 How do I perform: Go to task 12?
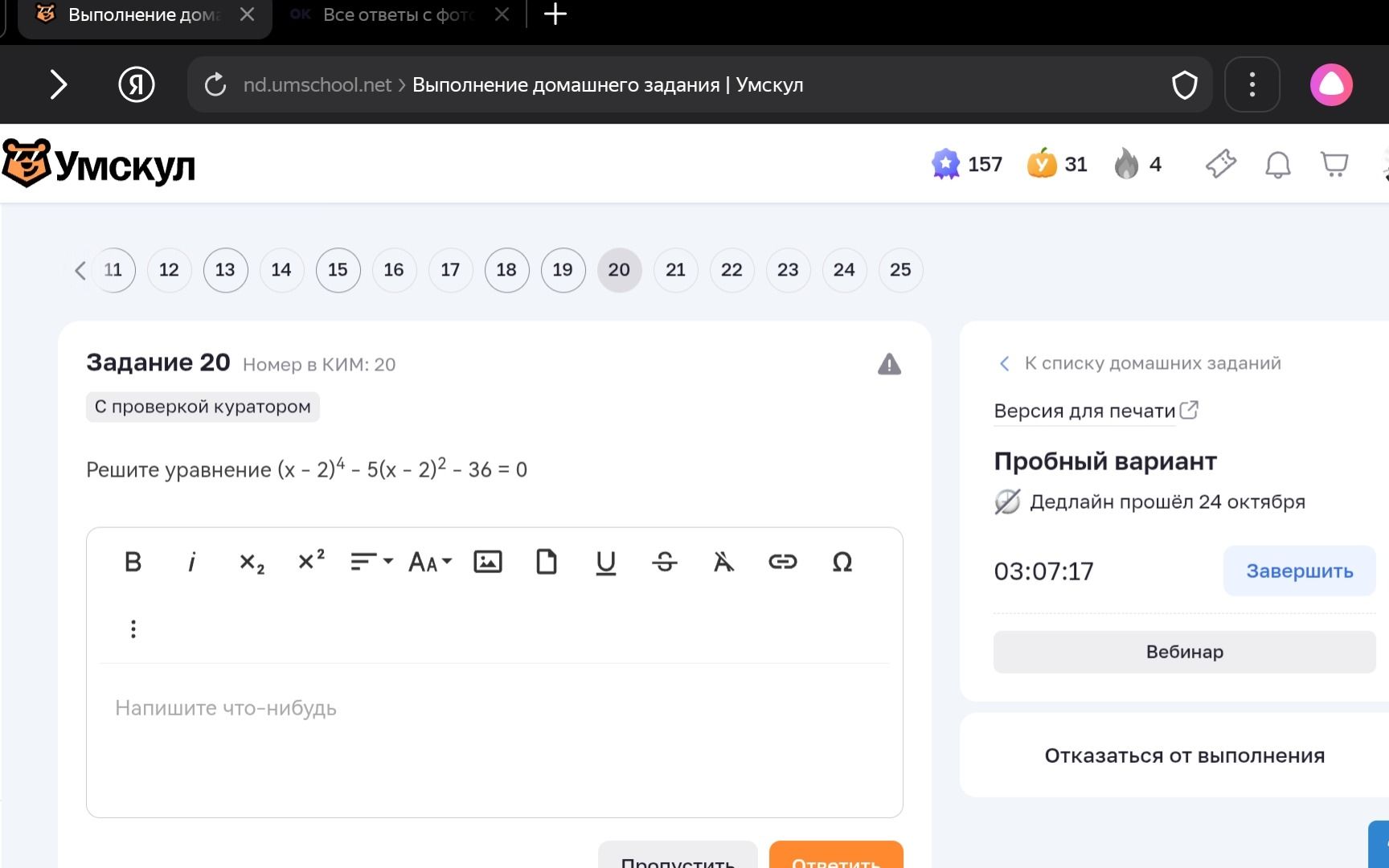pos(169,270)
